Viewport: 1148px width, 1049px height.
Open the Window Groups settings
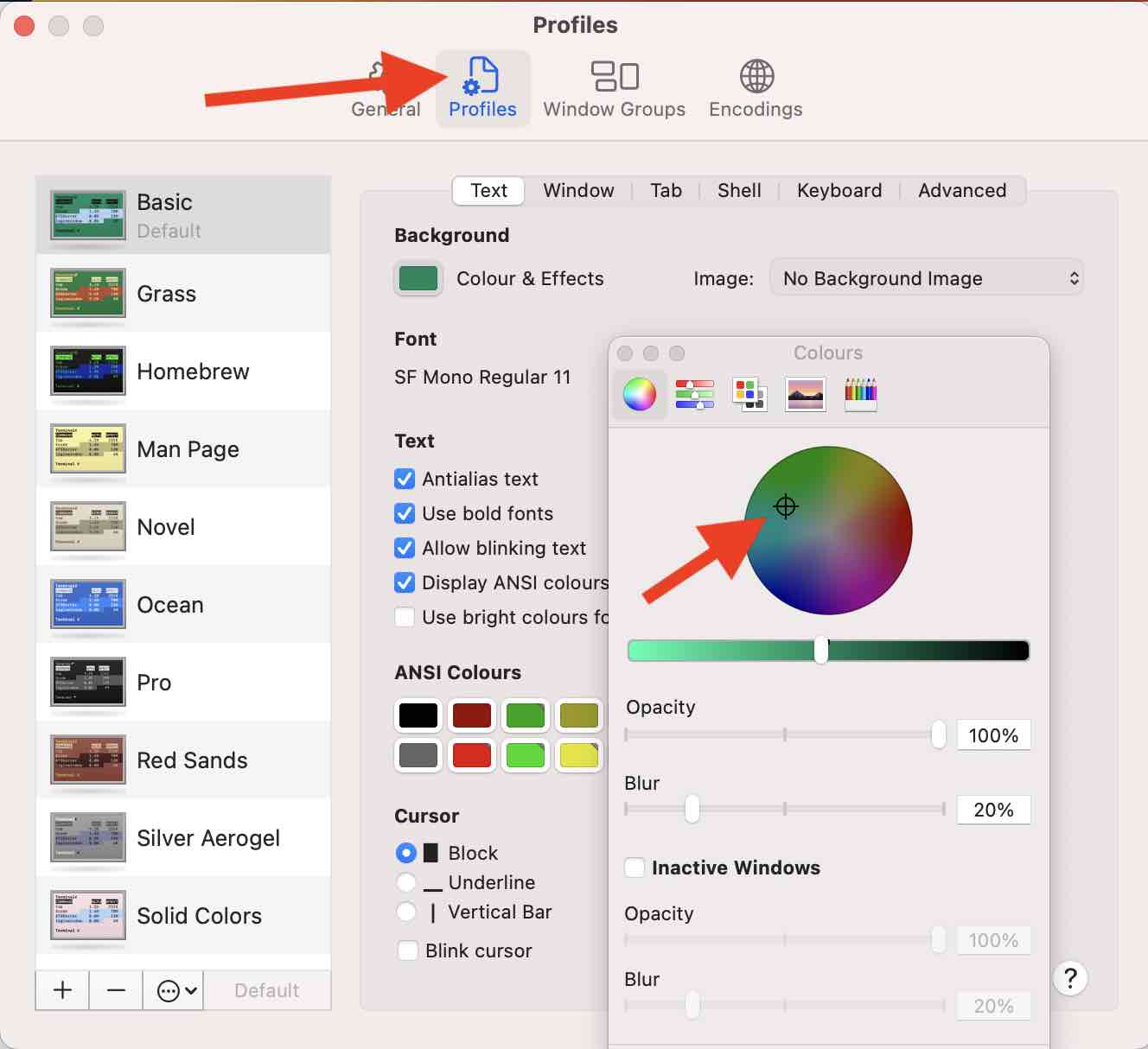click(x=614, y=86)
